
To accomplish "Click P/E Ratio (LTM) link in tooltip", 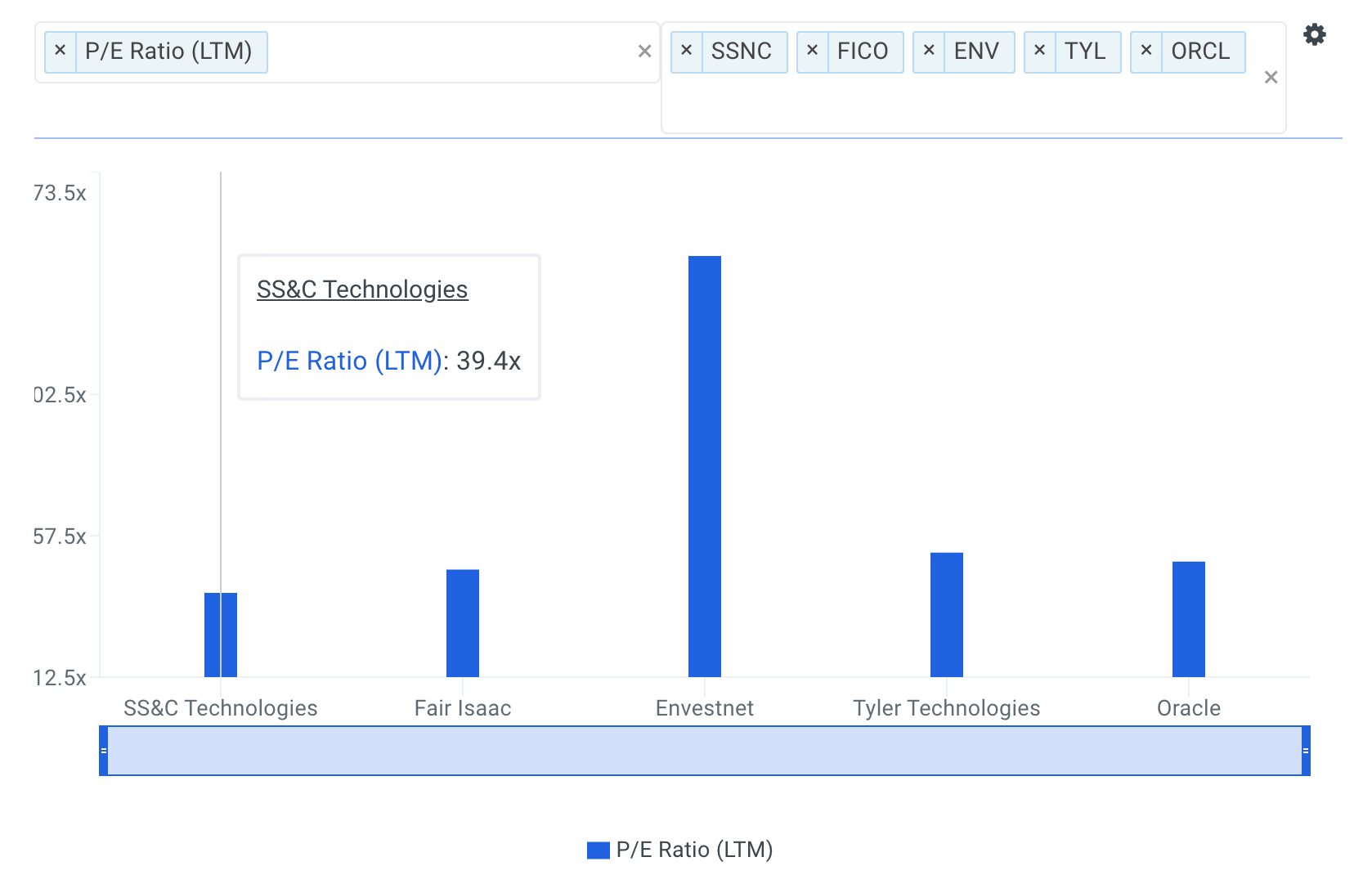I will [x=349, y=361].
